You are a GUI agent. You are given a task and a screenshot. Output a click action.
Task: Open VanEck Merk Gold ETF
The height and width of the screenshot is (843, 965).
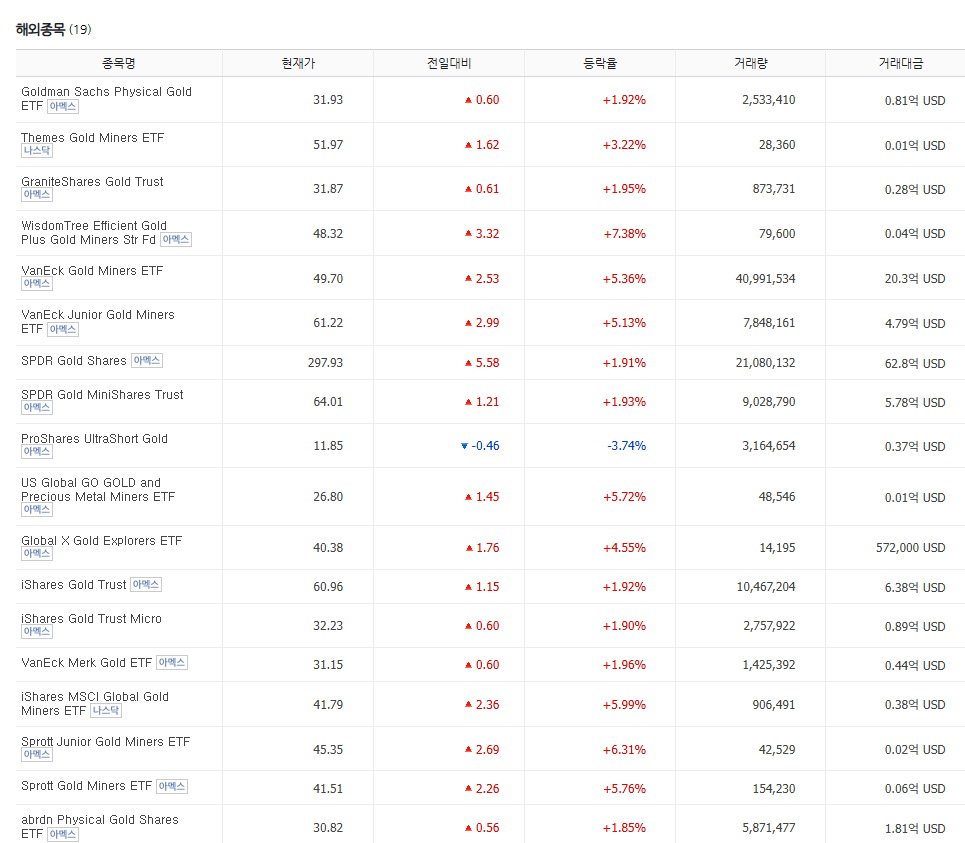pyautogui.click(x=86, y=663)
